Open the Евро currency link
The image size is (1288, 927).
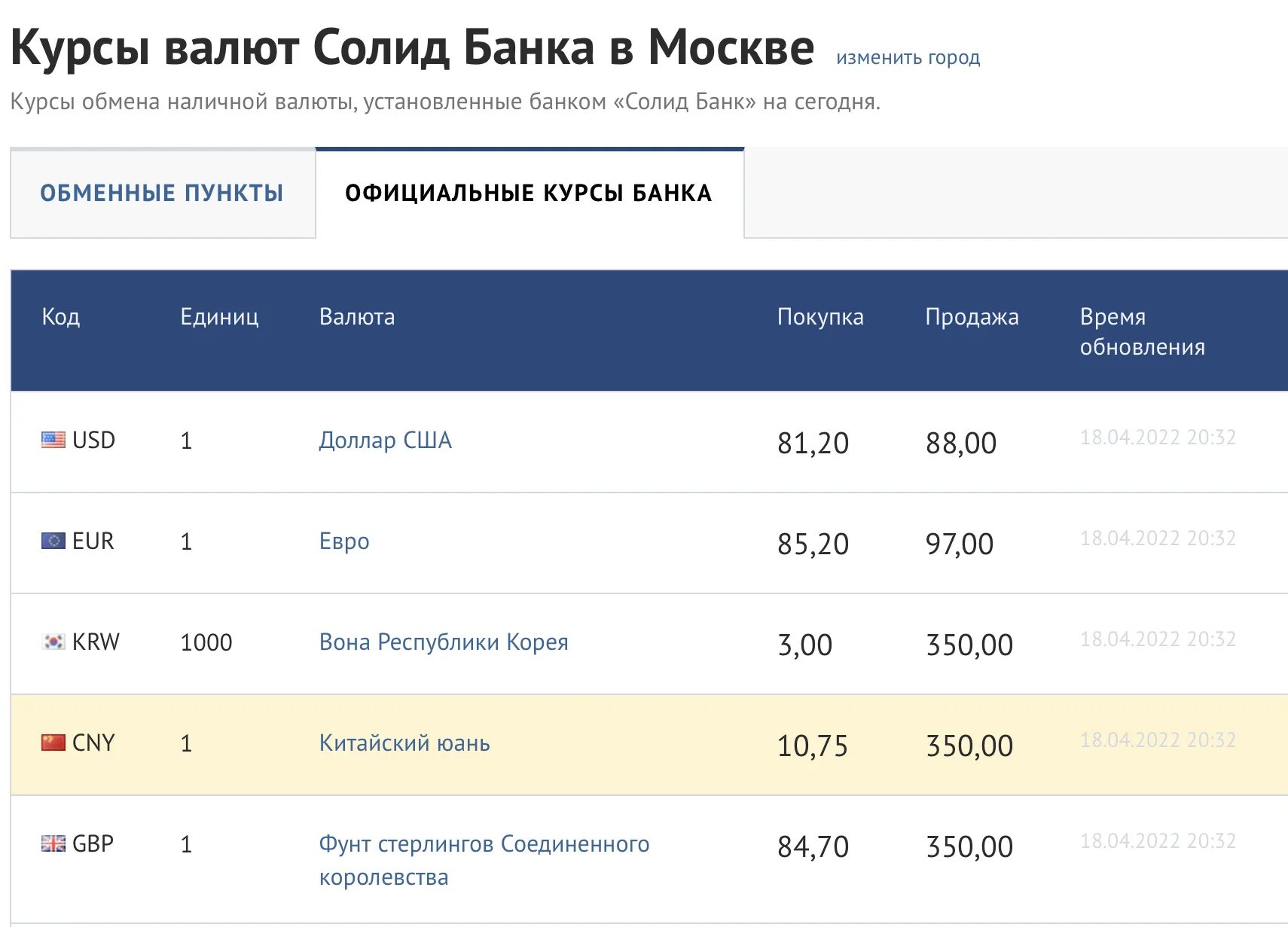344,541
